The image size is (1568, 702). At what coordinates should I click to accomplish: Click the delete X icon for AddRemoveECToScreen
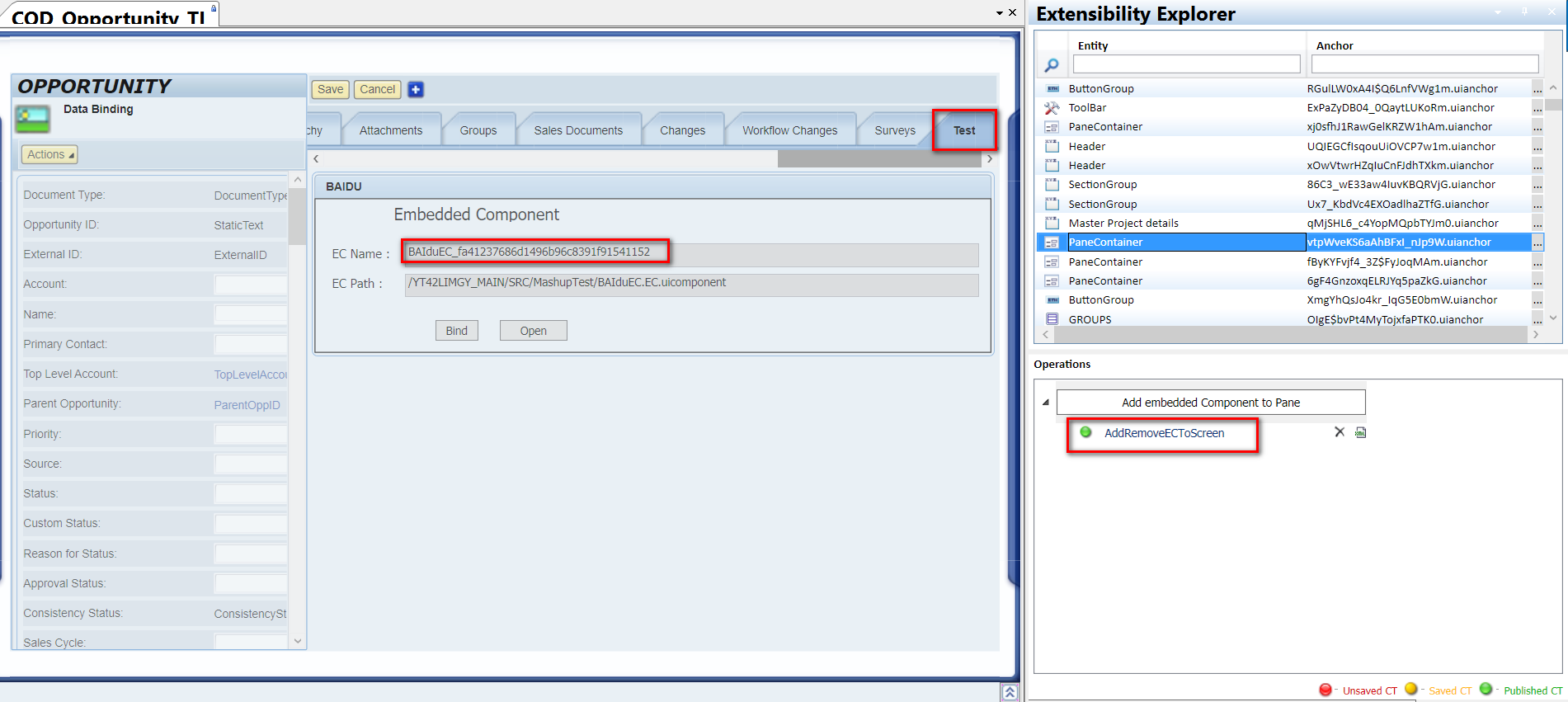(1340, 432)
